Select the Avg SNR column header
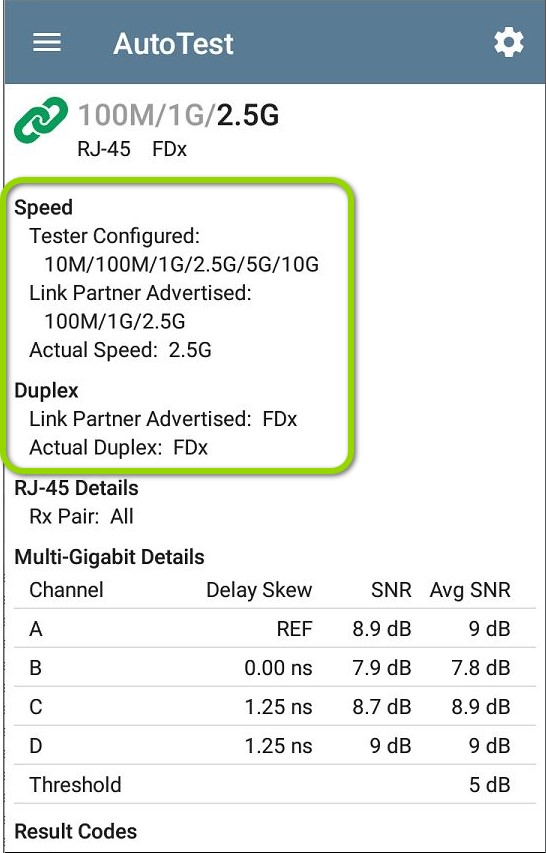546x853 pixels. pos(470,590)
